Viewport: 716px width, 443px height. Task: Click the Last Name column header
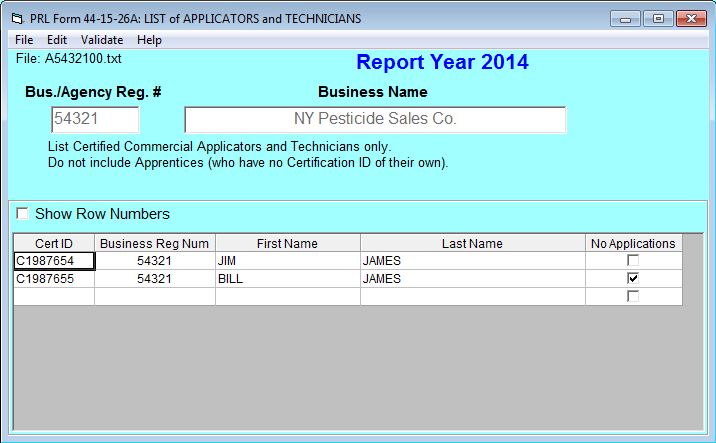pos(472,243)
